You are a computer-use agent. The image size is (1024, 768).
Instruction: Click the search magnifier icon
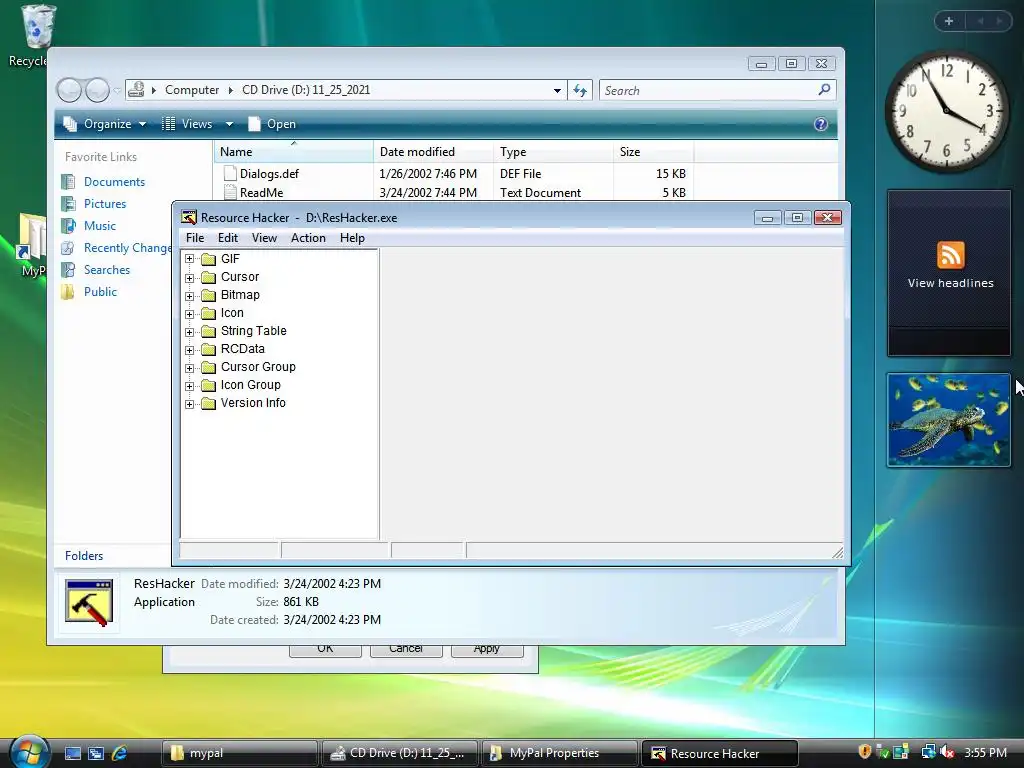825,89
